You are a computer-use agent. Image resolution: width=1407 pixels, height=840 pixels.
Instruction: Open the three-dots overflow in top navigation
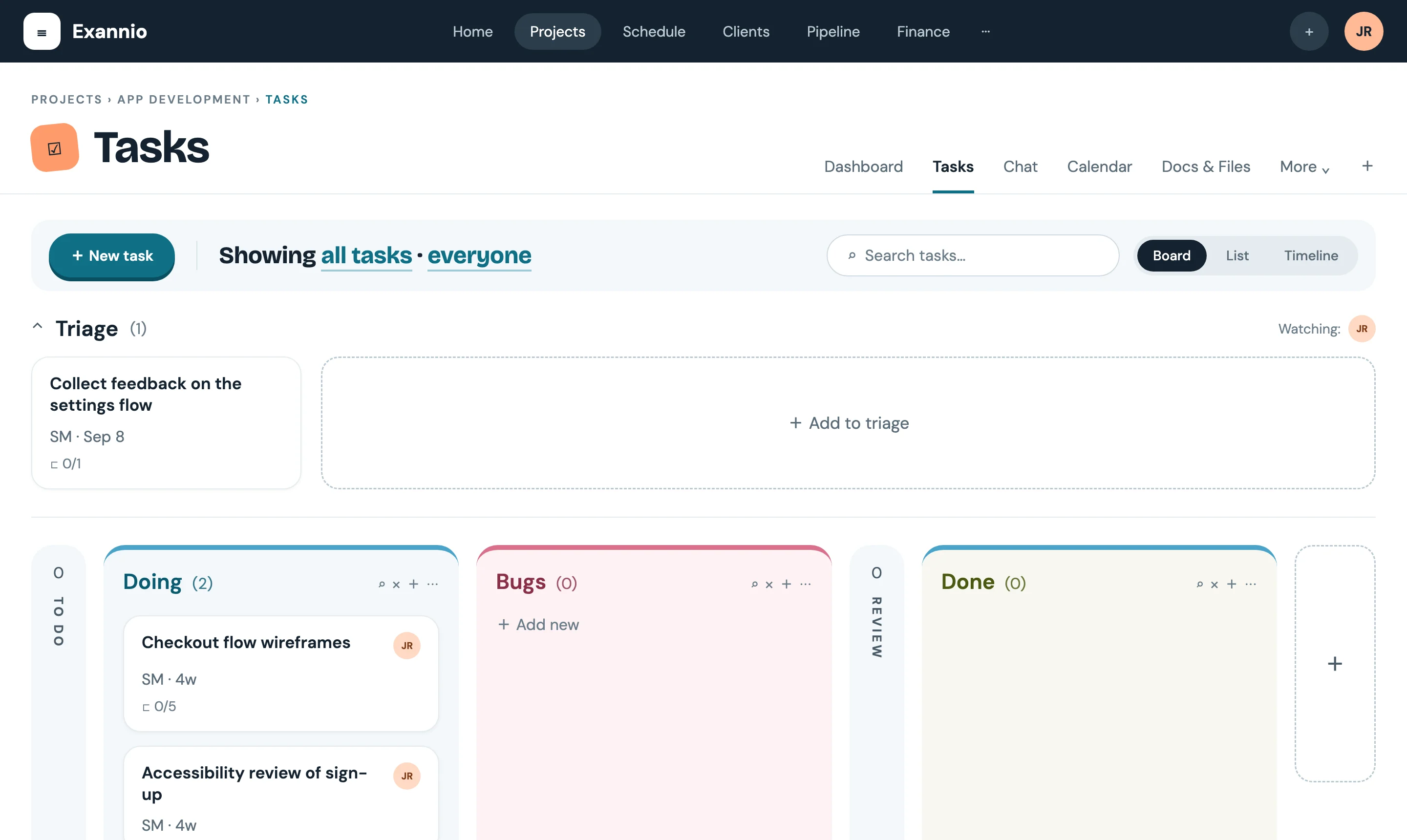click(985, 32)
